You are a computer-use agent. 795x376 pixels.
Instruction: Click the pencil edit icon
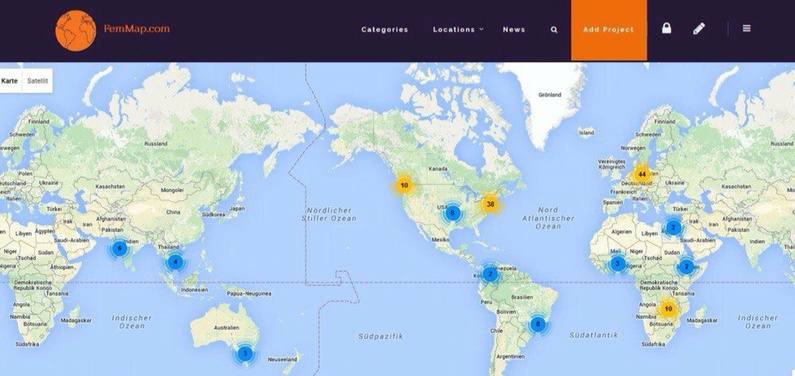(x=699, y=29)
